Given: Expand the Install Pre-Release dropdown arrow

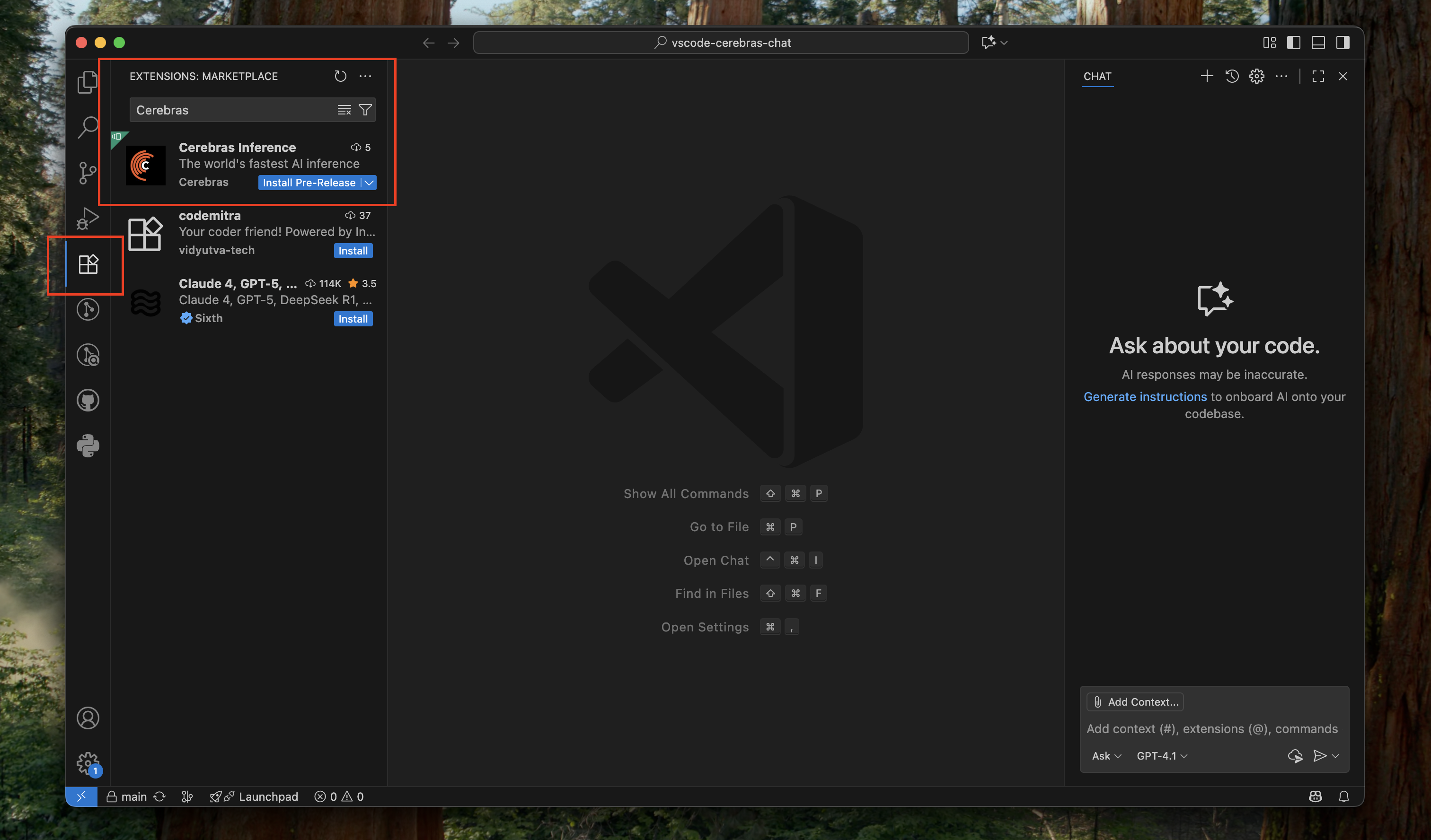Looking at the screenshot, I should (x=369, y=183).
